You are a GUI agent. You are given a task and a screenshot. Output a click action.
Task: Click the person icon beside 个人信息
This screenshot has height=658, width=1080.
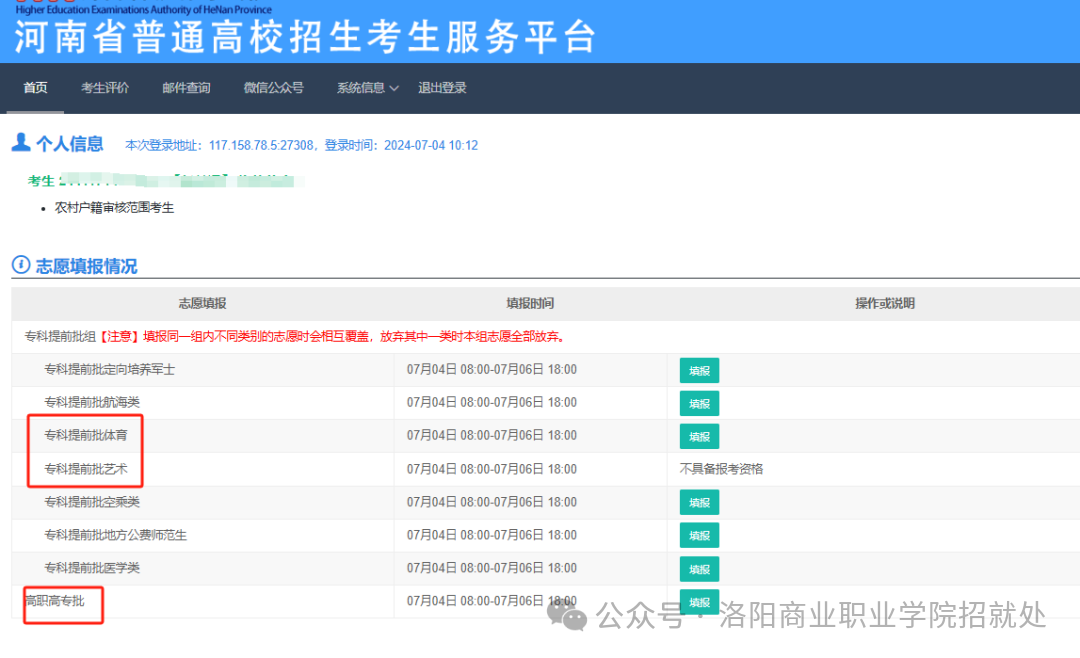tap(21, 143)
